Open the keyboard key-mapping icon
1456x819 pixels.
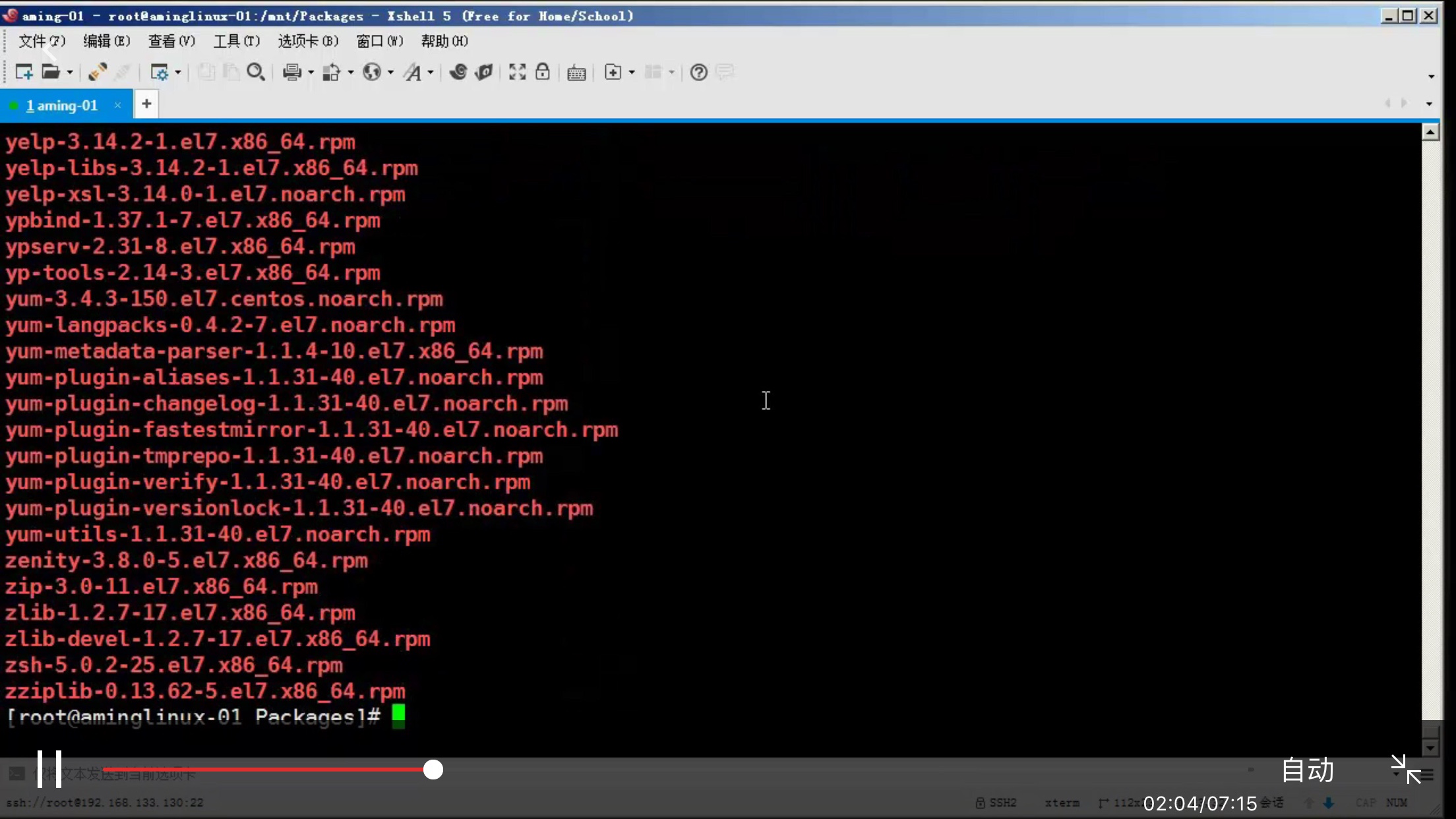point(576,73)
